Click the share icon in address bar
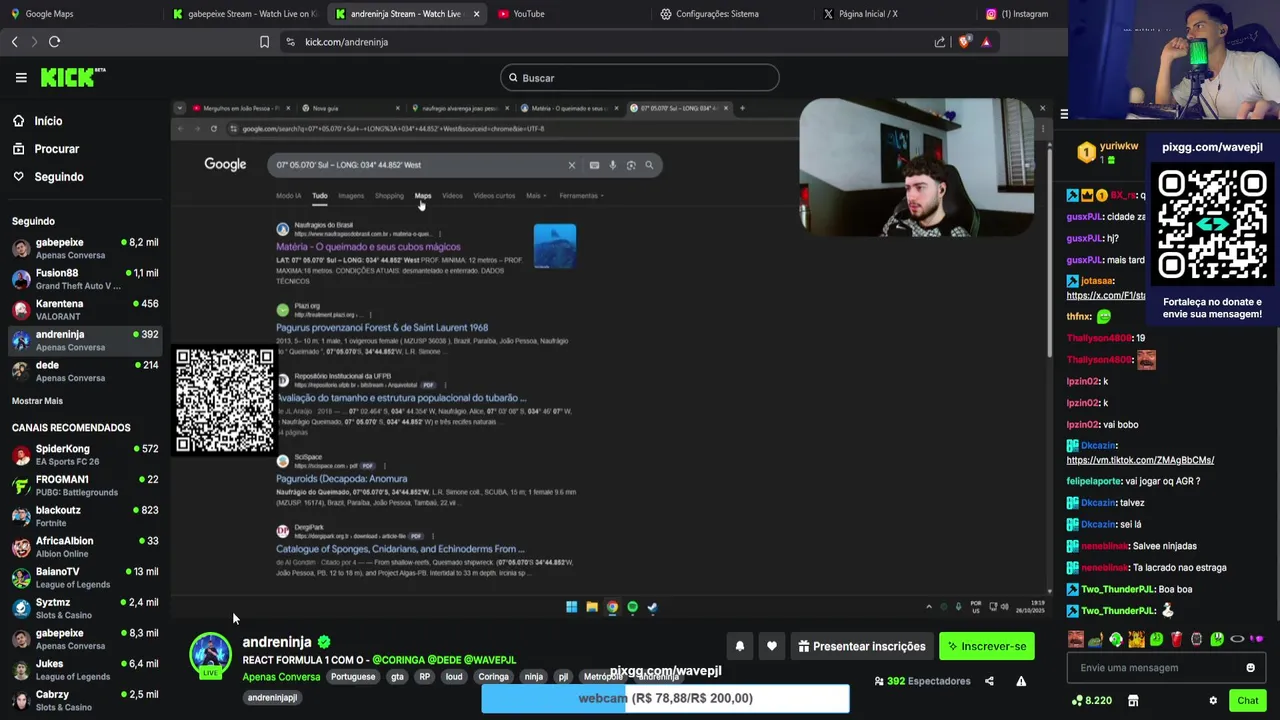 (940, 42)
